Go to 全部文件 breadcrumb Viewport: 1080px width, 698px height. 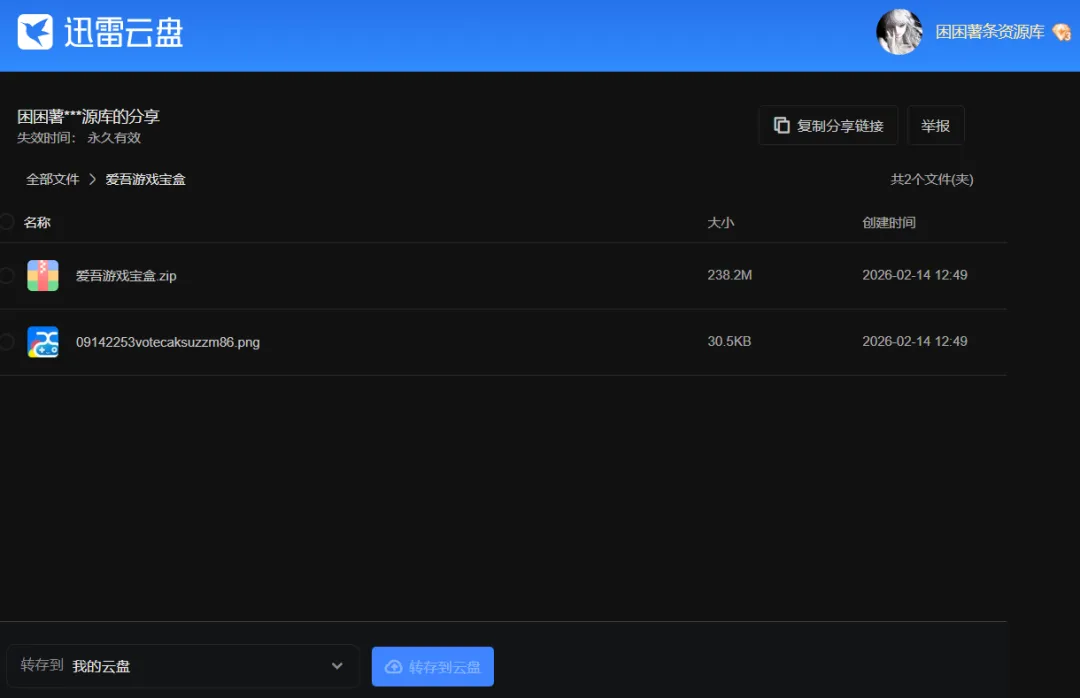(53, 179)
